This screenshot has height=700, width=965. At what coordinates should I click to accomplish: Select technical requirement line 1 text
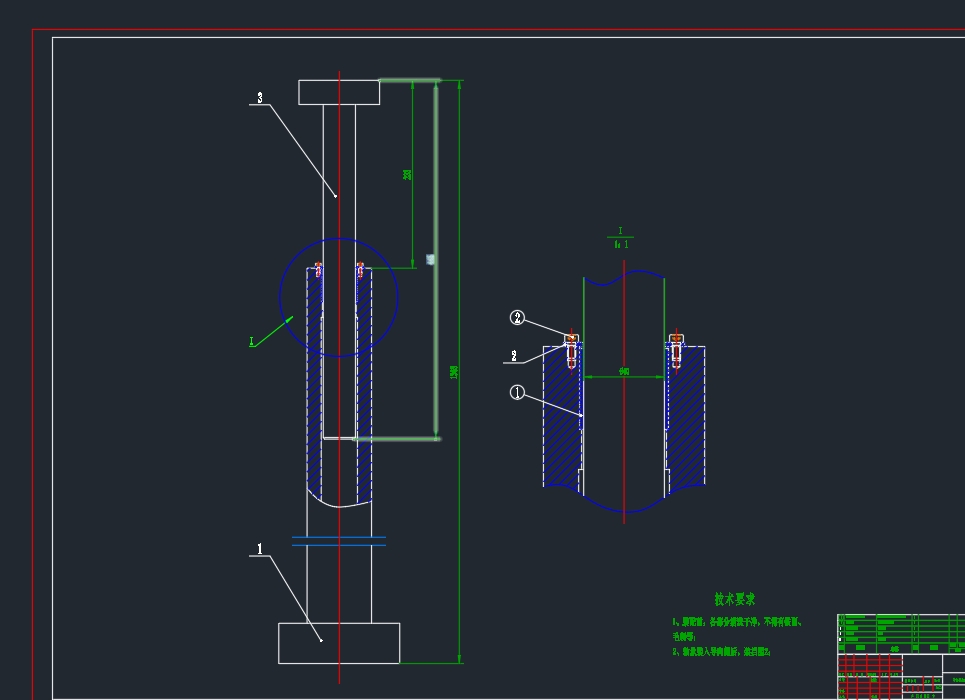[x=738, y=629]
